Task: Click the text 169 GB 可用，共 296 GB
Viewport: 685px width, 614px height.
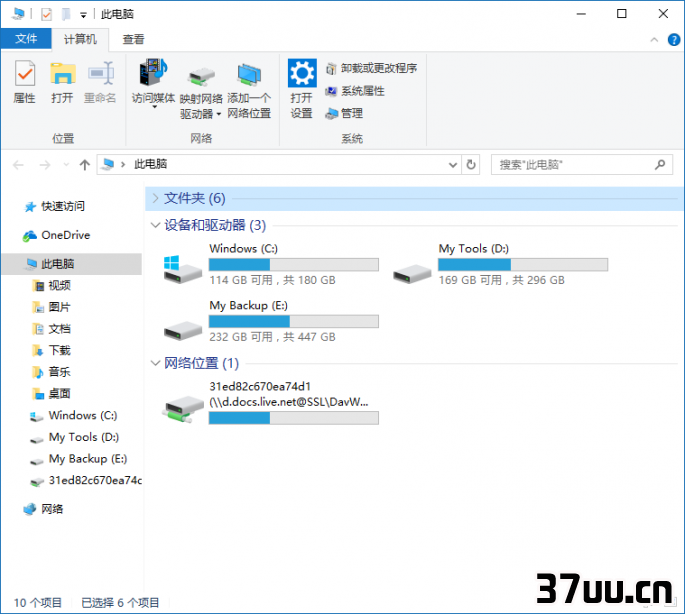Action: pyautogui.click(x=502, y=280)
